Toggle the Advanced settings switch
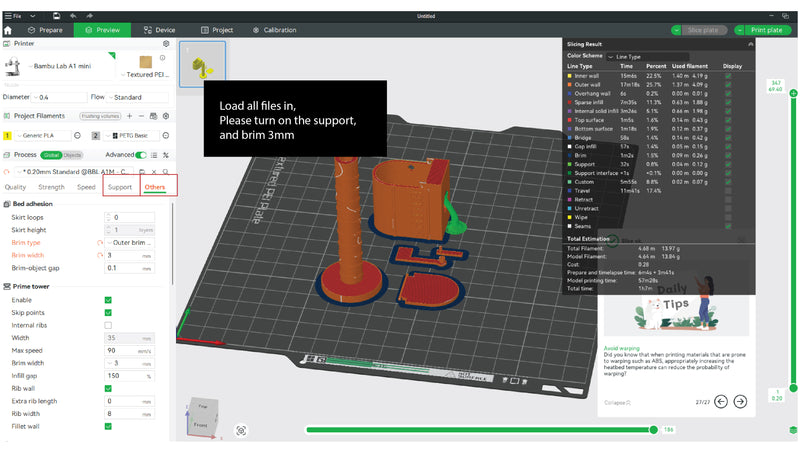Image resolution: width=800 pixels, height=453 pixels. coord(141,155)
